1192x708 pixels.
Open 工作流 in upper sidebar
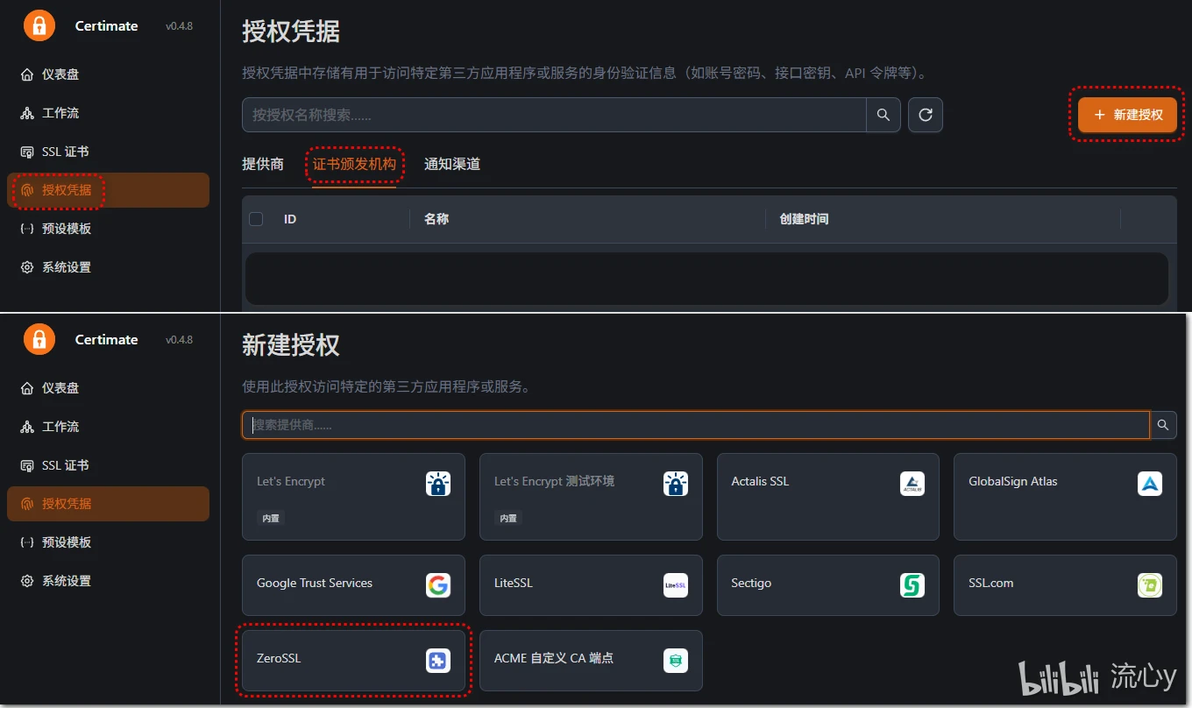(108, 113)
